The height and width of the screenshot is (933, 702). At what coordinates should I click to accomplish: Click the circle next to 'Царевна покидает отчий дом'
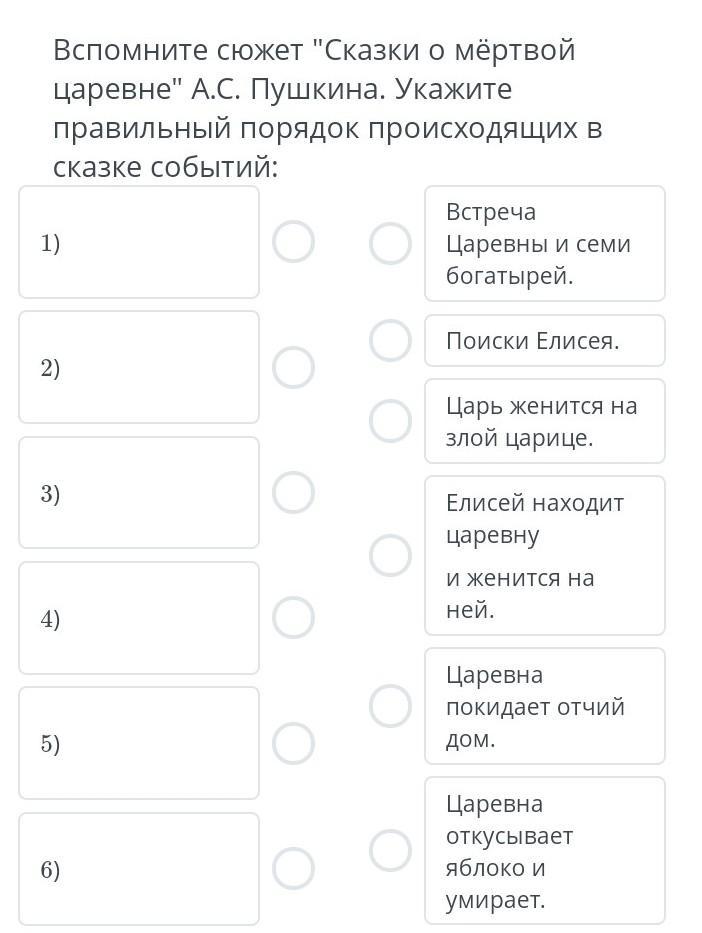tap(390, 706)
